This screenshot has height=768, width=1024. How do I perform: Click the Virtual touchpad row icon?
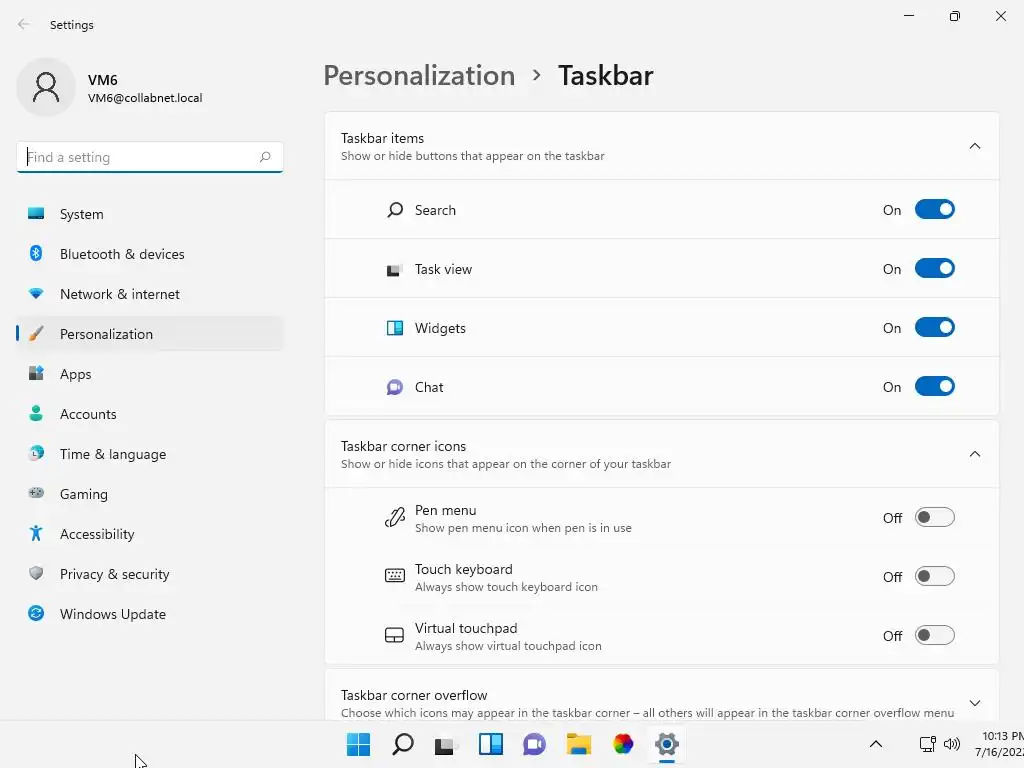394,635
